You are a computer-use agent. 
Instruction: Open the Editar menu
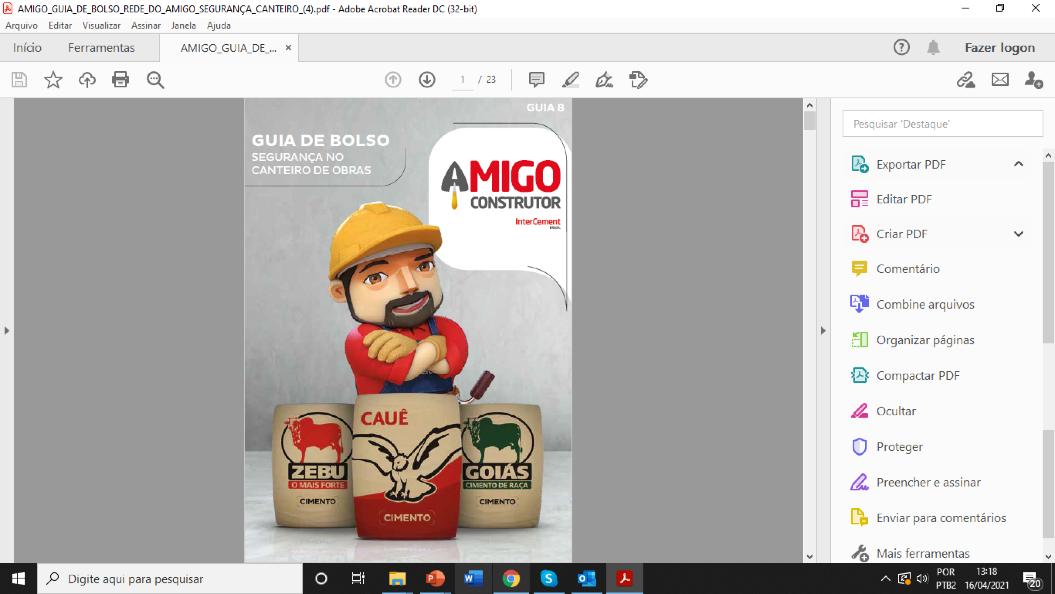point(60,26)
